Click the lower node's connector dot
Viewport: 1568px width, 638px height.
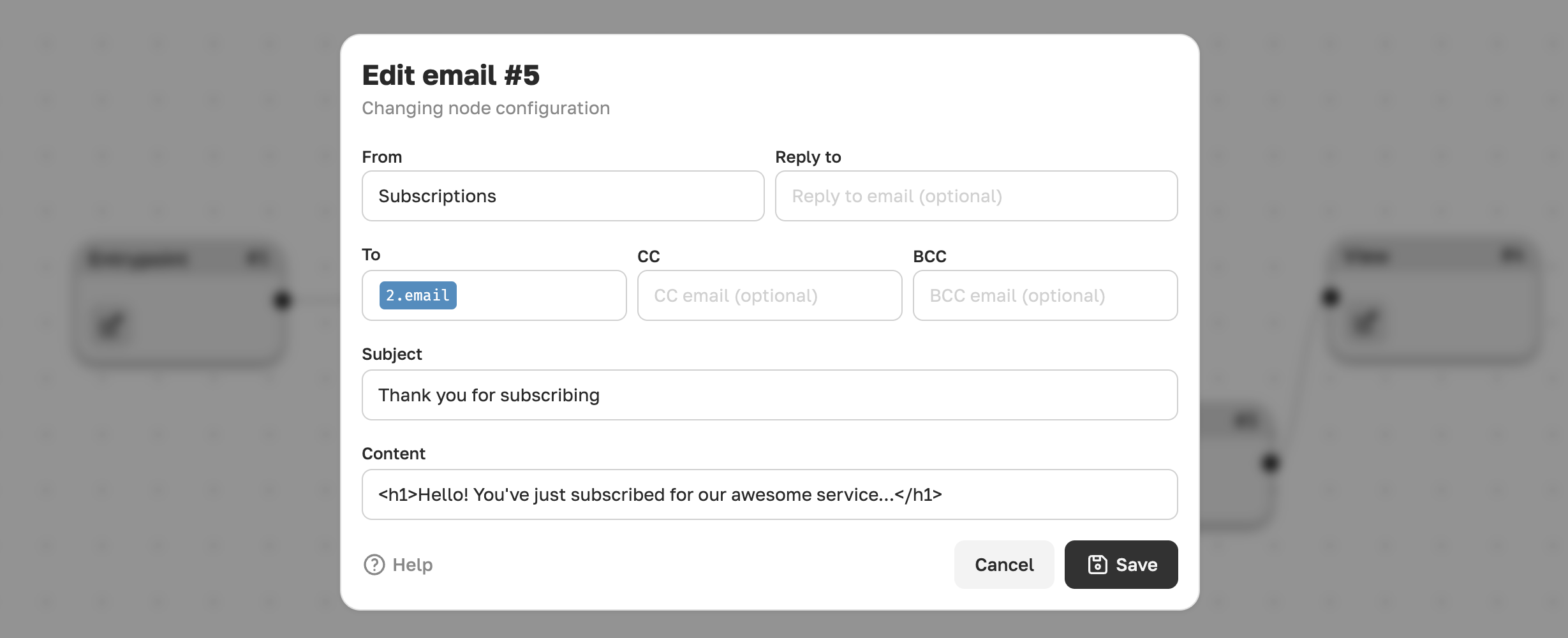1270,463
